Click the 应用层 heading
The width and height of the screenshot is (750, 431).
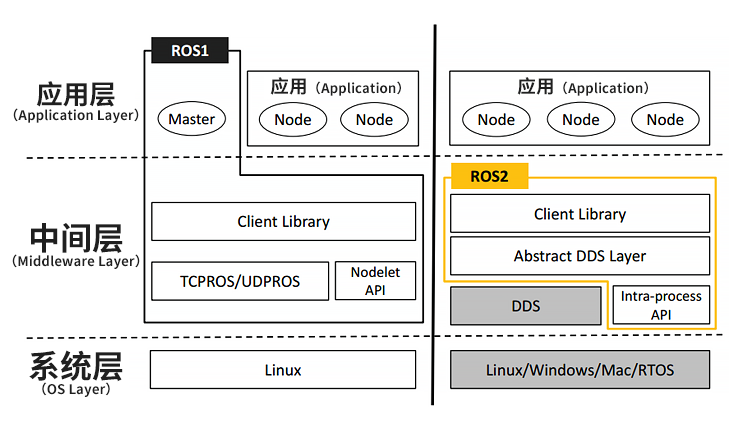point(76,94)
